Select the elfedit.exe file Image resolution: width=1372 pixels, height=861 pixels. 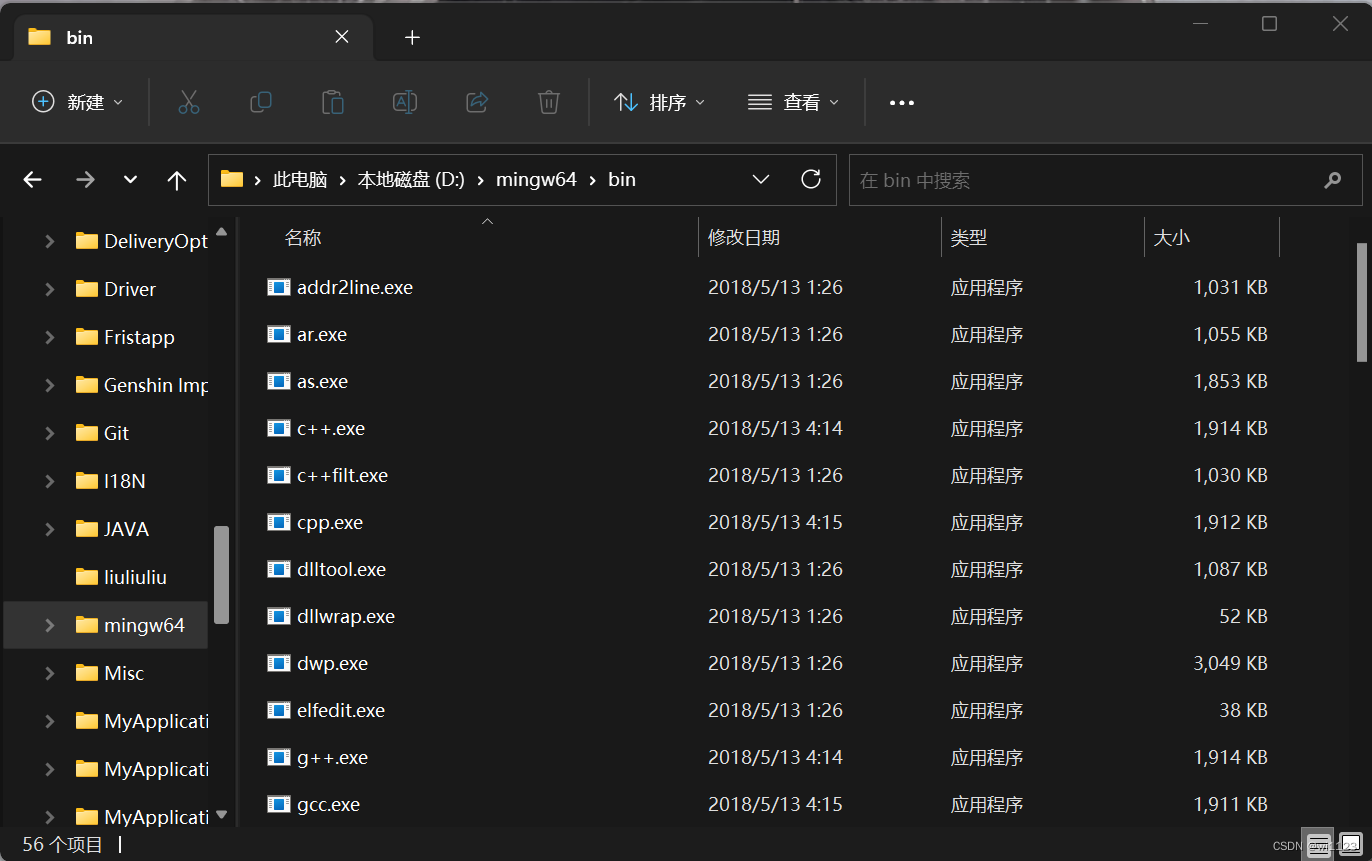pos(341,710)
